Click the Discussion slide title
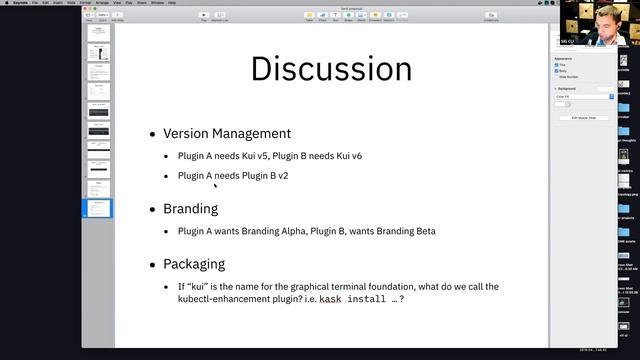The height and width of the screenshot is (360, 640). click(x=331, y=69)
